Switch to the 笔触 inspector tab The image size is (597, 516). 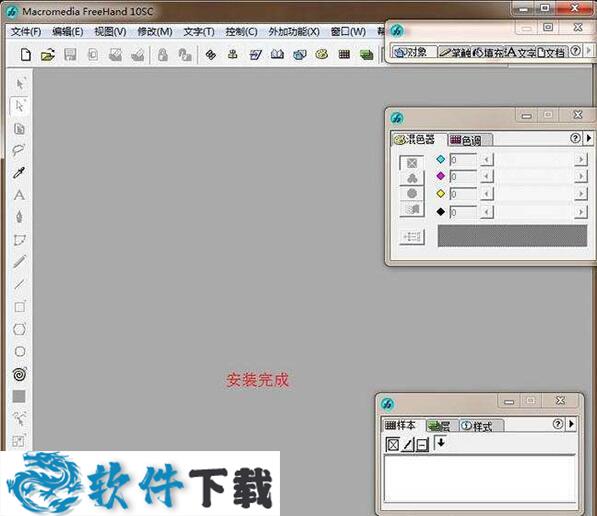pos(455,53)
